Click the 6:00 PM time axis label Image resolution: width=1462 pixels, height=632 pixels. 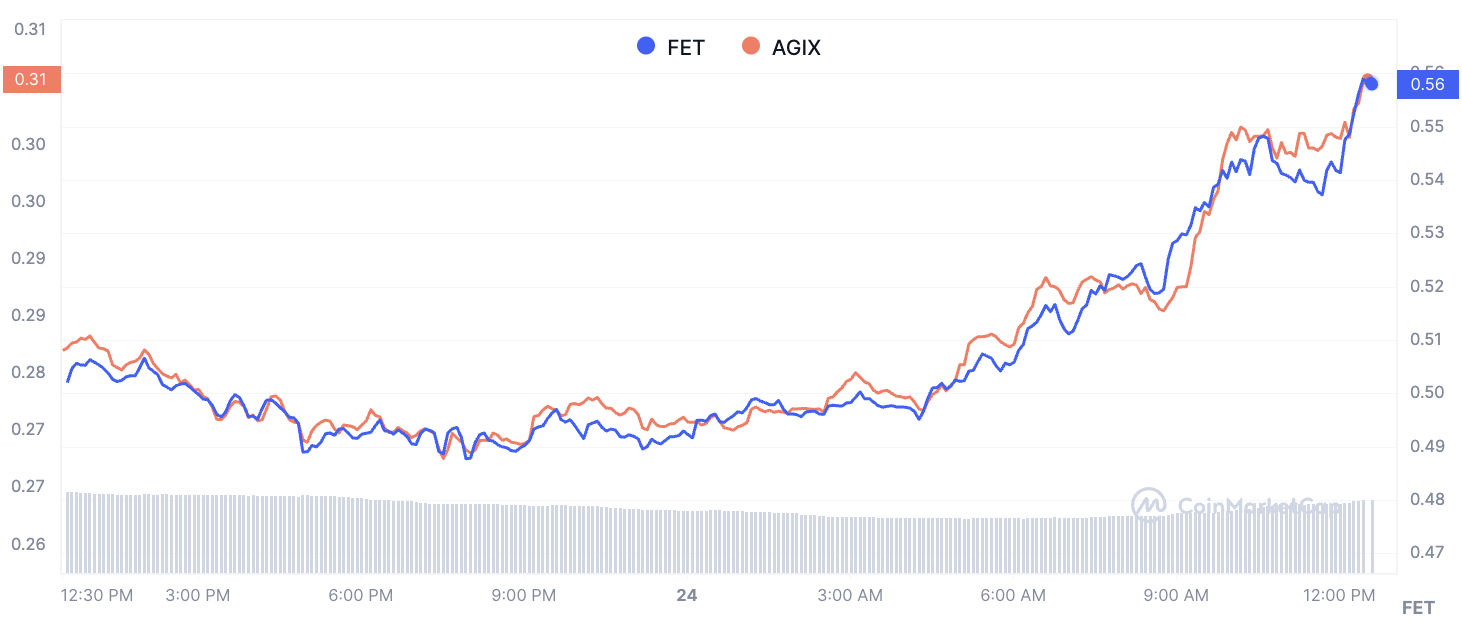360,596
